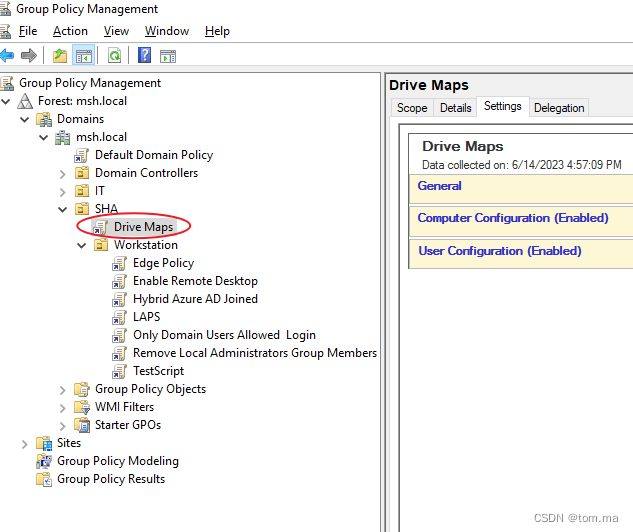Click the Edge Policy GPO link icon
The height and width of the screenshot is (532, 633).
119,264
